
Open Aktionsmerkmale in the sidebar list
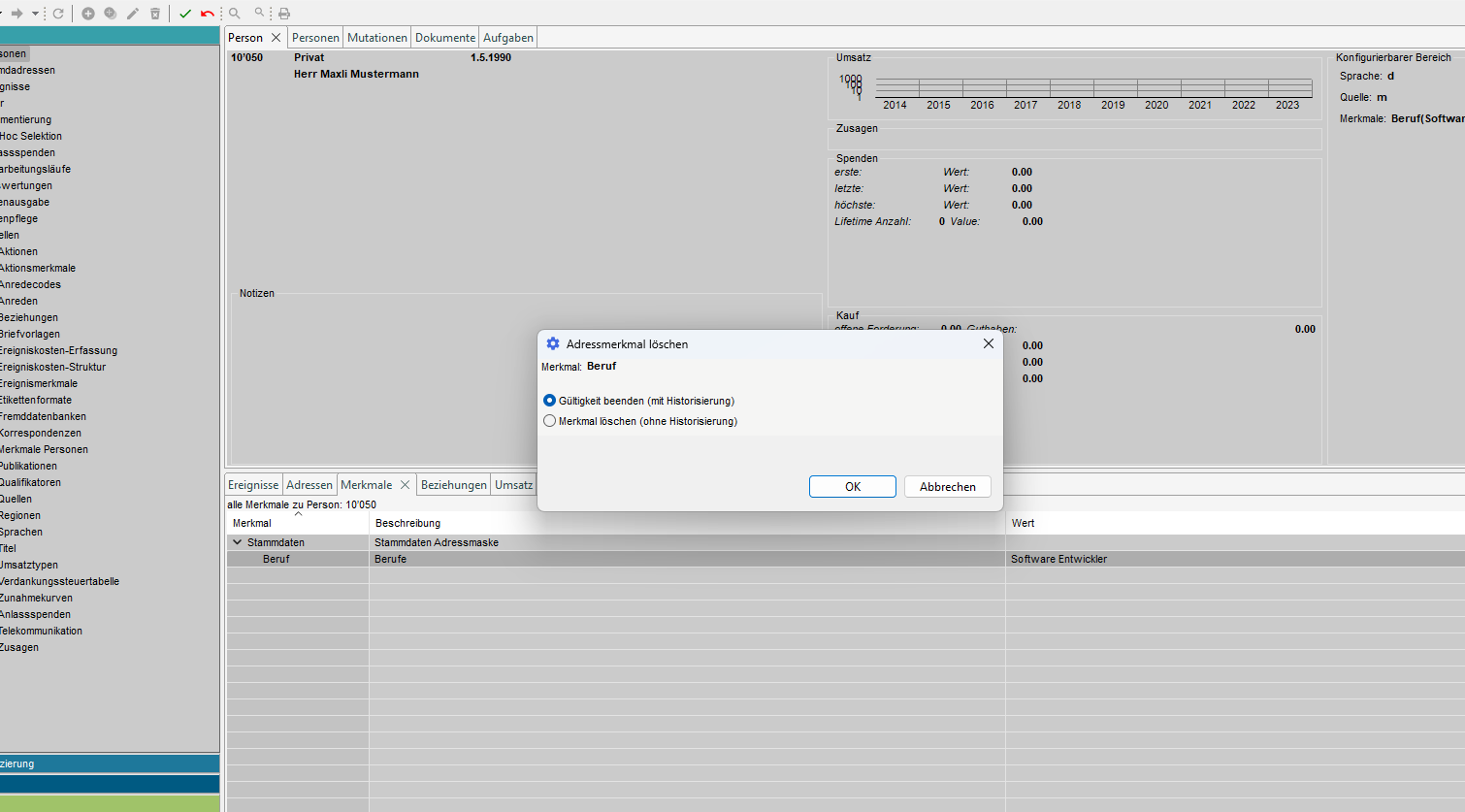38,269
